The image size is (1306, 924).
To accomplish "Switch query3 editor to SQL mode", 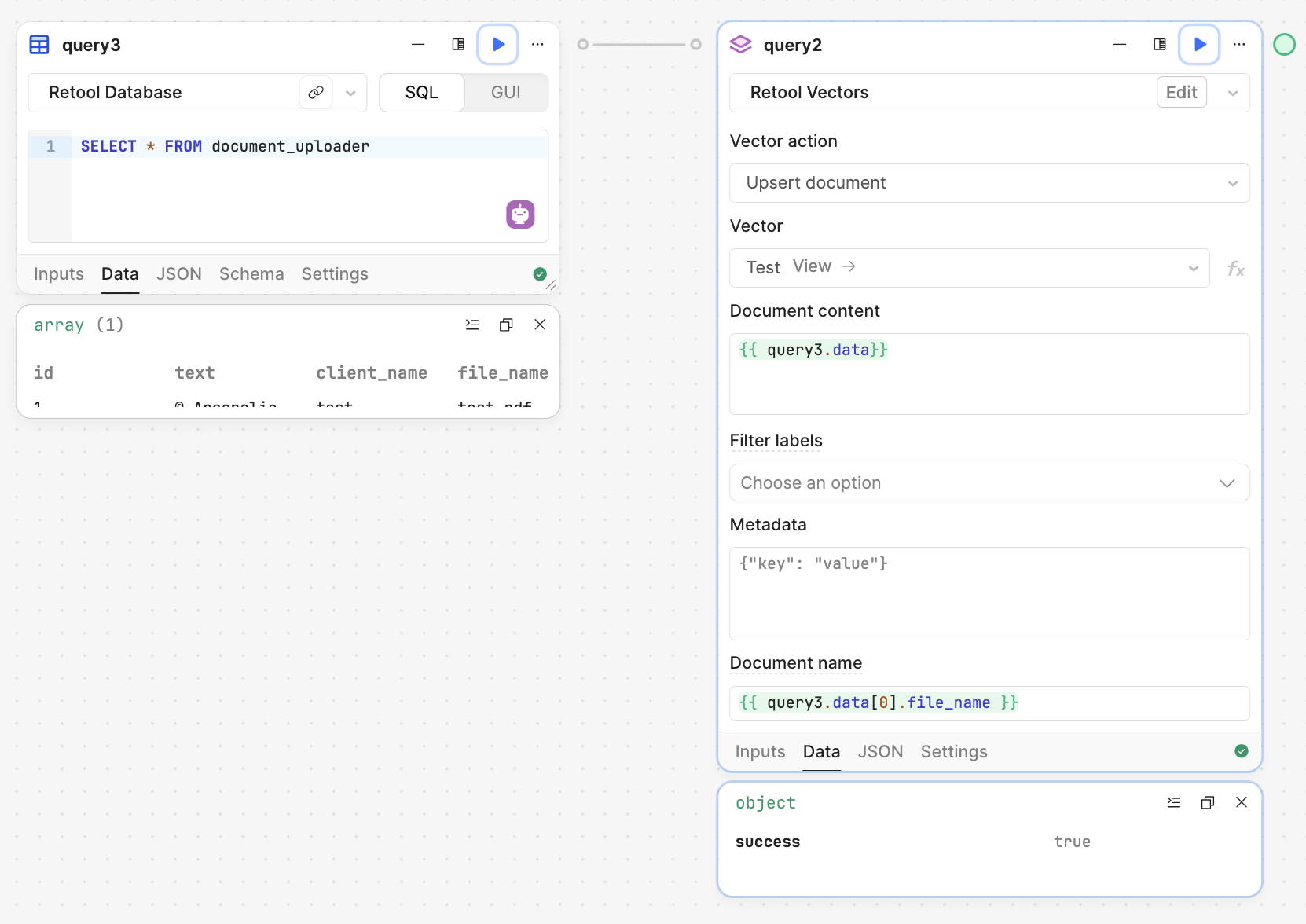I will [422, 93].
